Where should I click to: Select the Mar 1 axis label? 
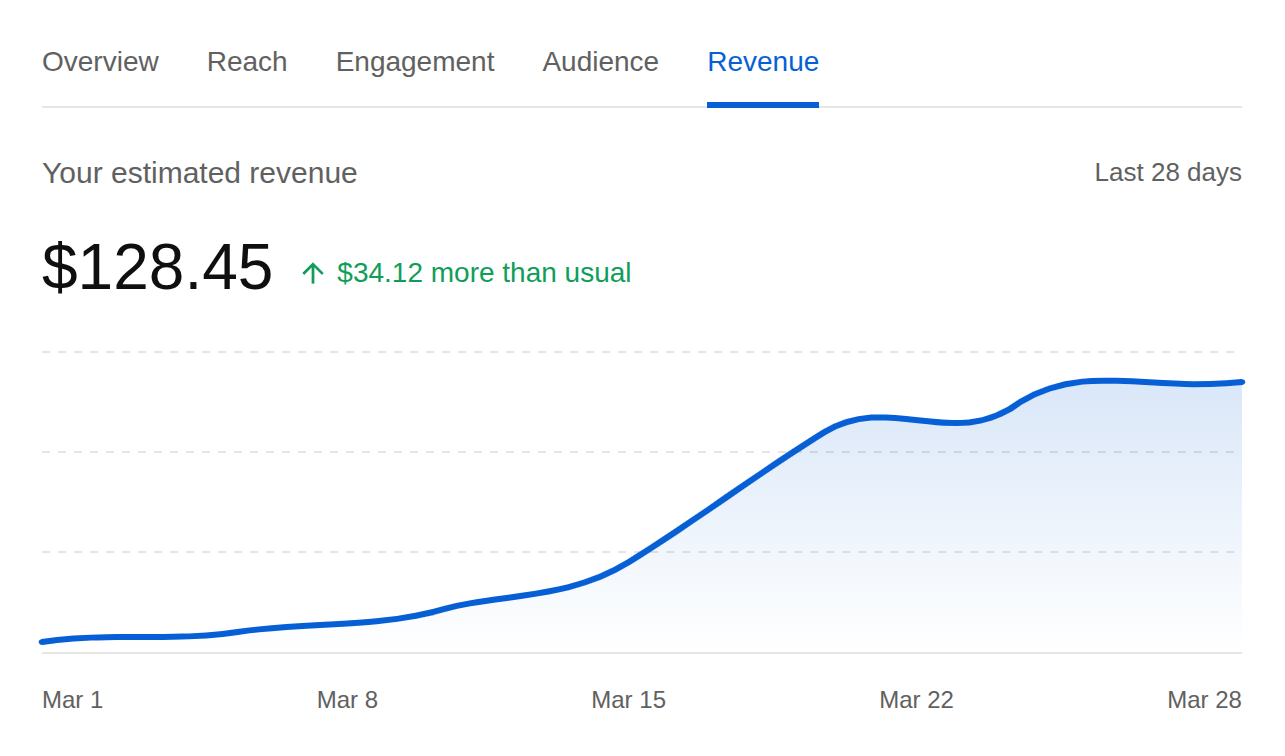pyautogui.click(x=72, y=700)
